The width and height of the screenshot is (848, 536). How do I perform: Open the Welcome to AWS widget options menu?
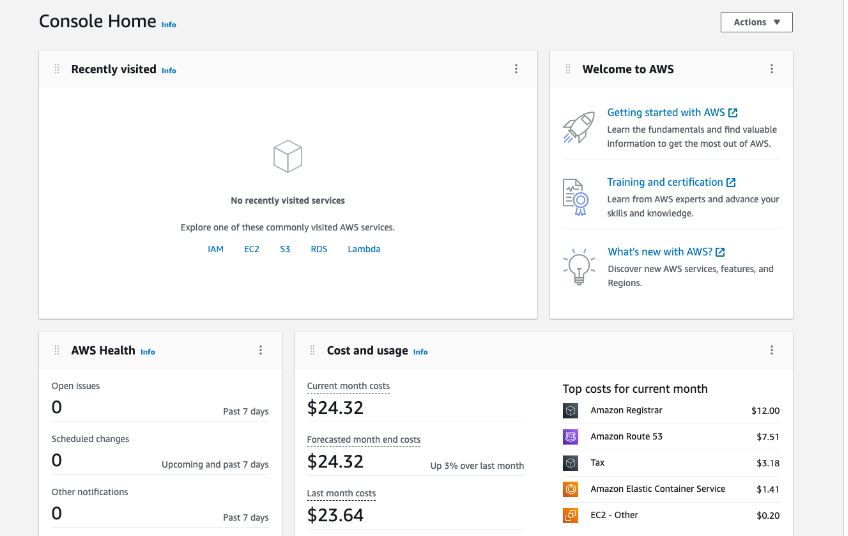[771, 69]
